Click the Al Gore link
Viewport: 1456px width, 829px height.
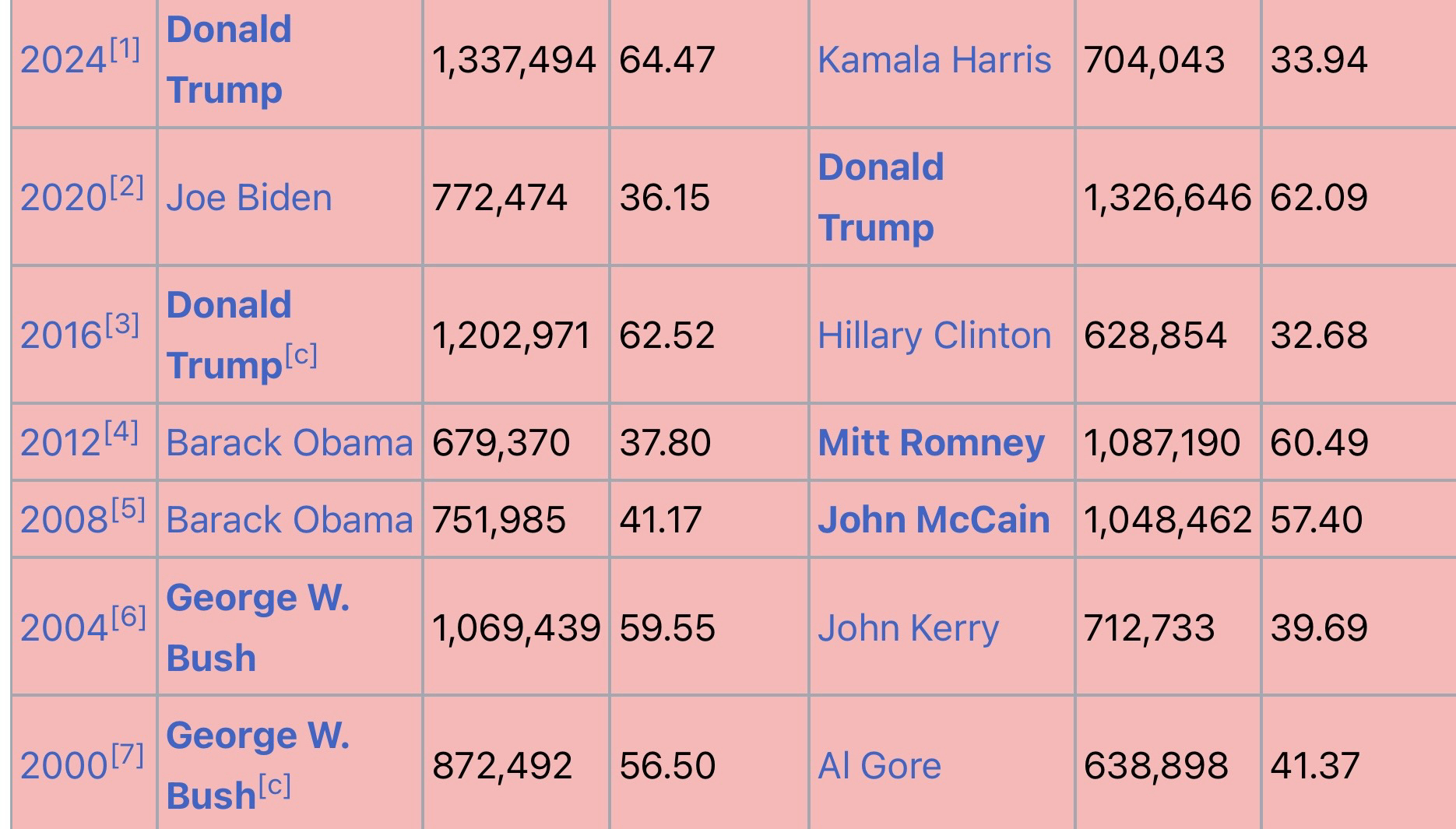pos(879,766)
